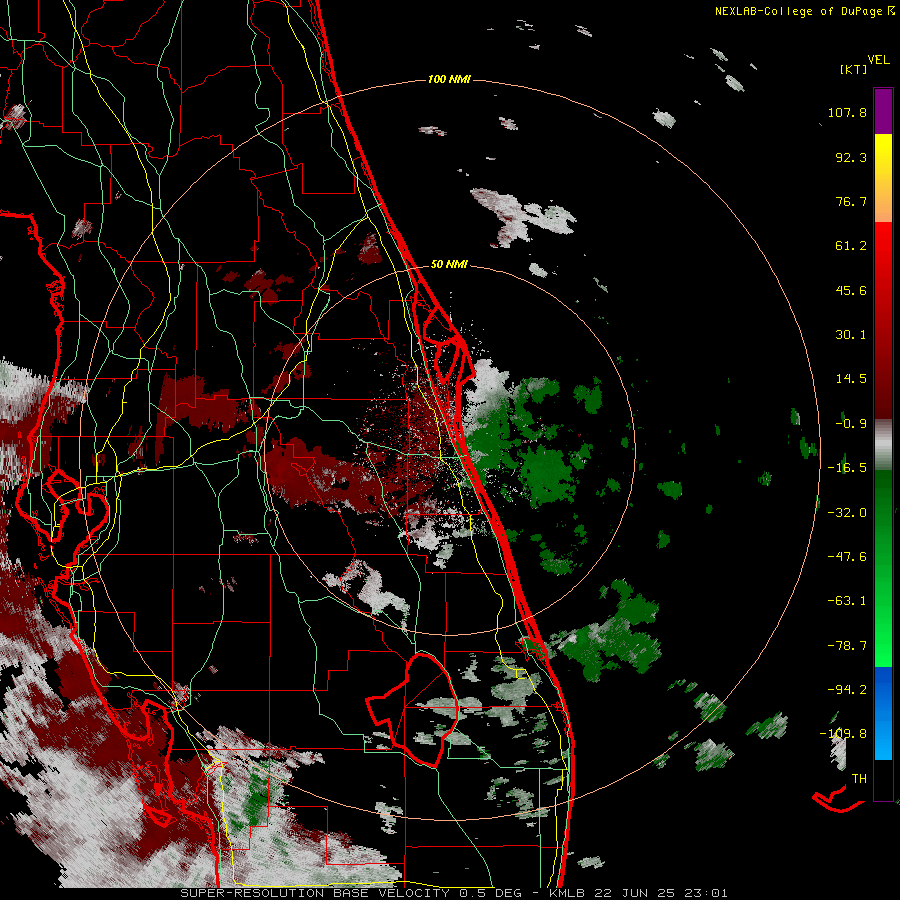900x900 pixels.
Task: Click the -16.5 velocity scale value
Action: (x=847, y=468)
